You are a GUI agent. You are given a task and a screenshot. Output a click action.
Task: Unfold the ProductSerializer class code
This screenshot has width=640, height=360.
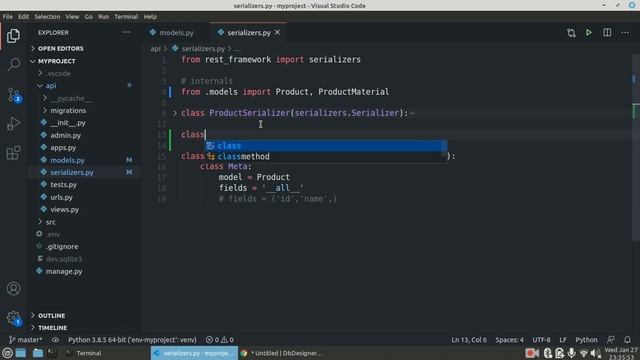pos(175,113)
